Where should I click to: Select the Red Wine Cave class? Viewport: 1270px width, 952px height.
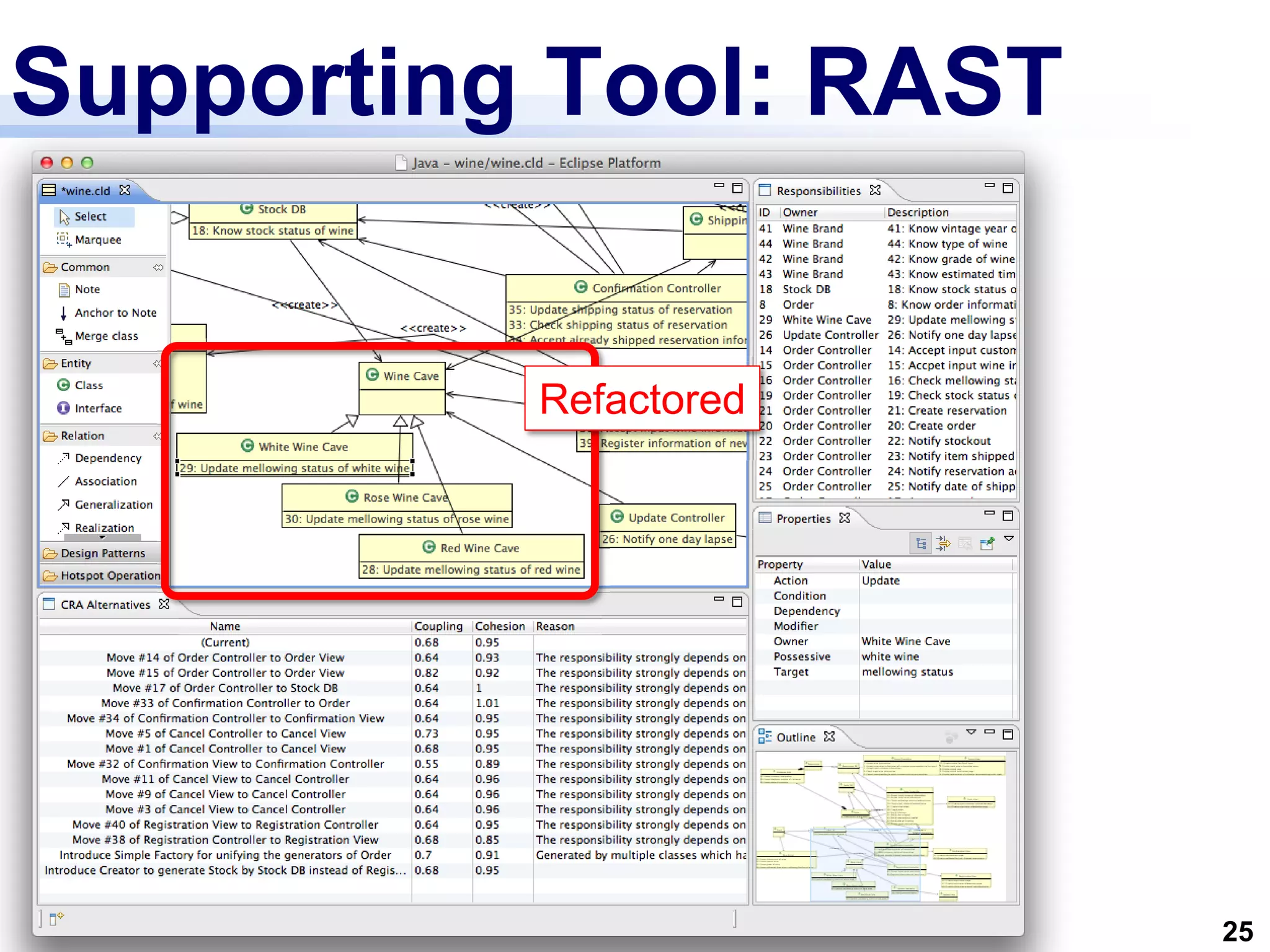point(471,557)
